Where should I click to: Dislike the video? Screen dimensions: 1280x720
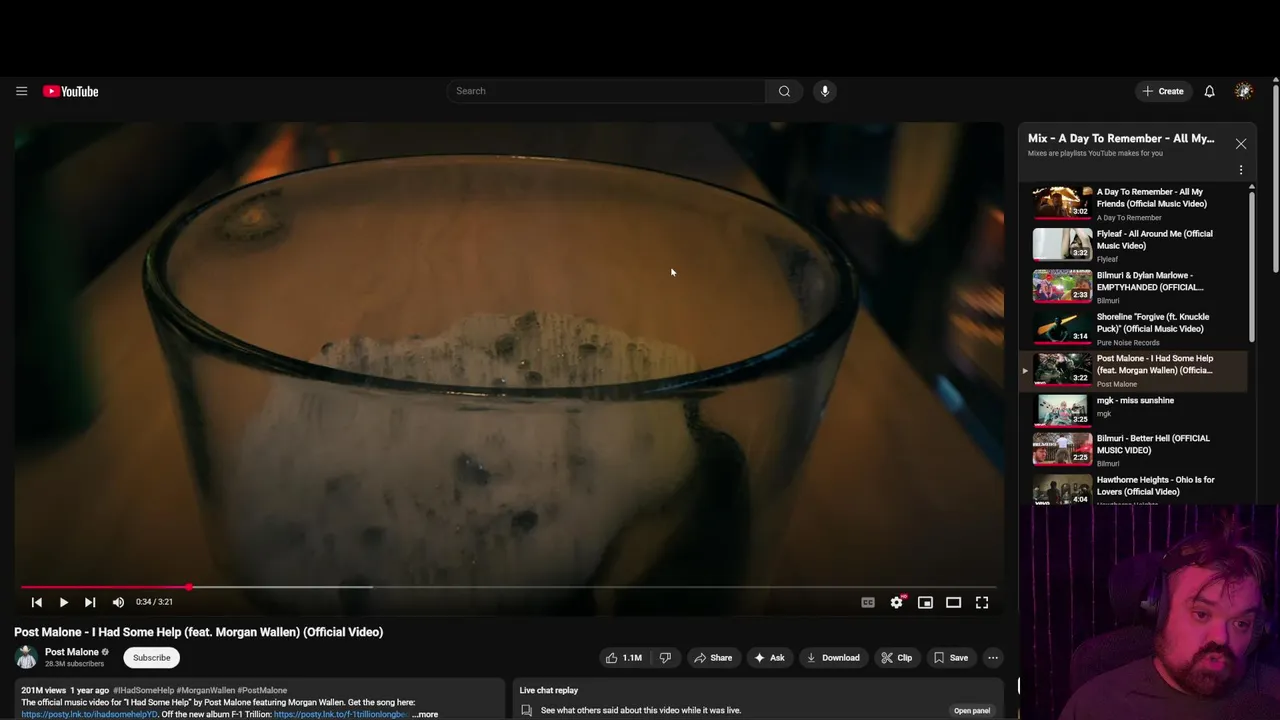665,658
